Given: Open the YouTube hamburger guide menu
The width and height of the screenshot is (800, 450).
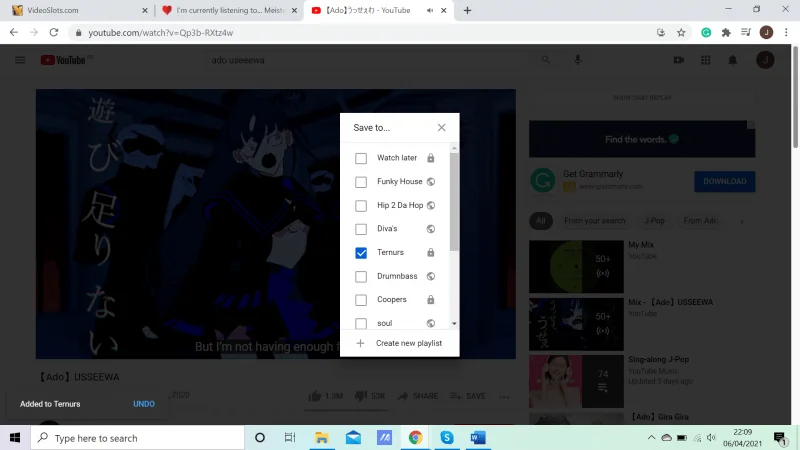Looking at the screenshot, I should coord(20,60).
